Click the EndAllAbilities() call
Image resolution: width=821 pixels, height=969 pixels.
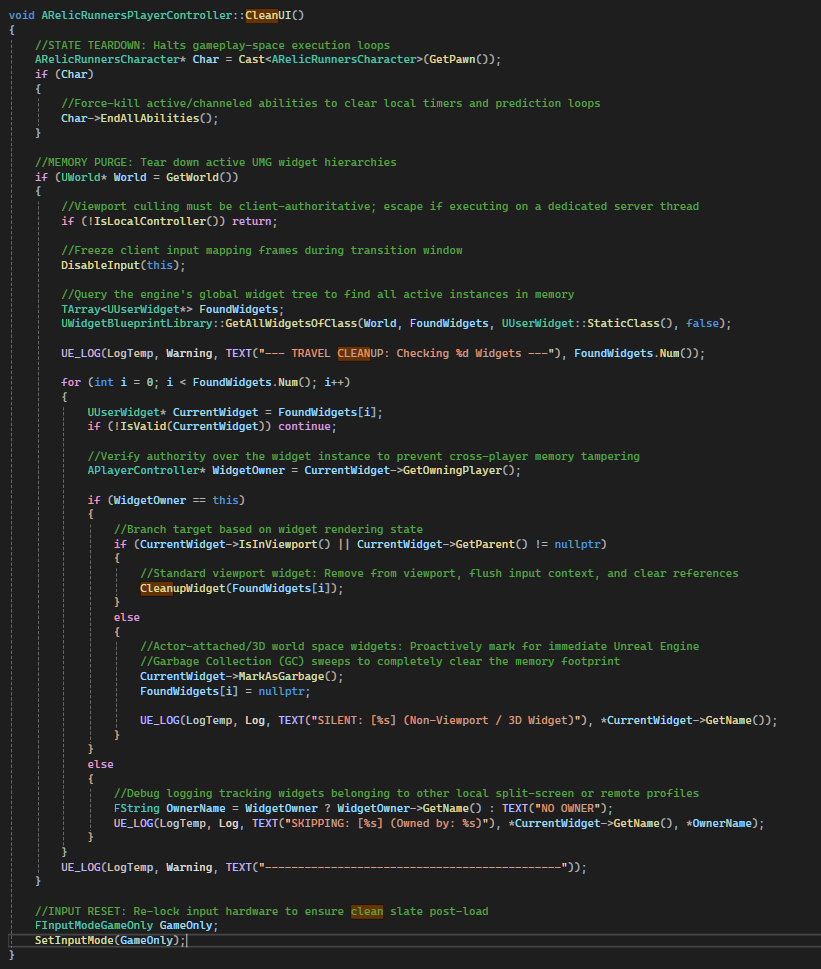(156, 118)
